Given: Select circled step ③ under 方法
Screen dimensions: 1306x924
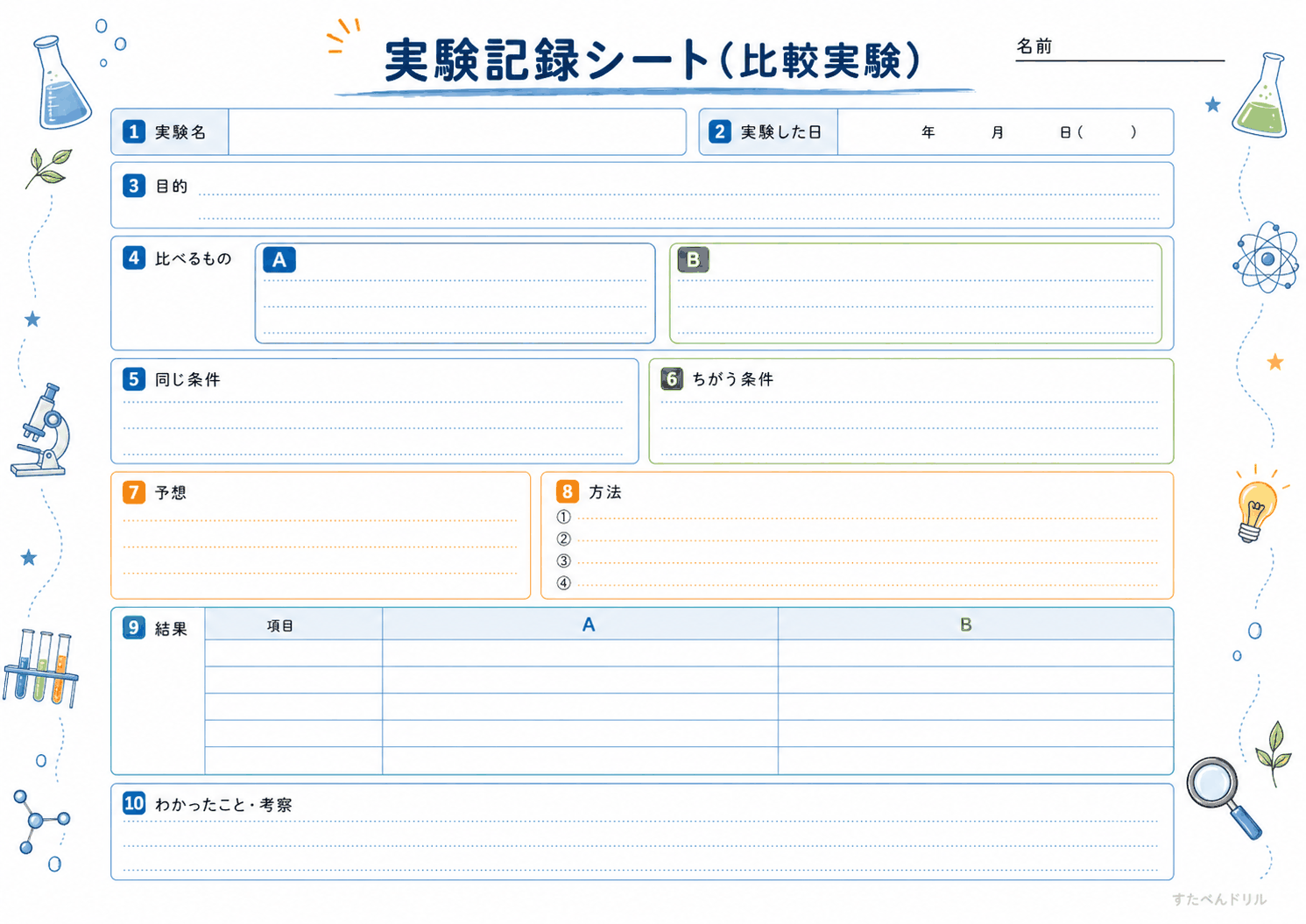Looking at the screenshot, I should [x=563, y=561].
